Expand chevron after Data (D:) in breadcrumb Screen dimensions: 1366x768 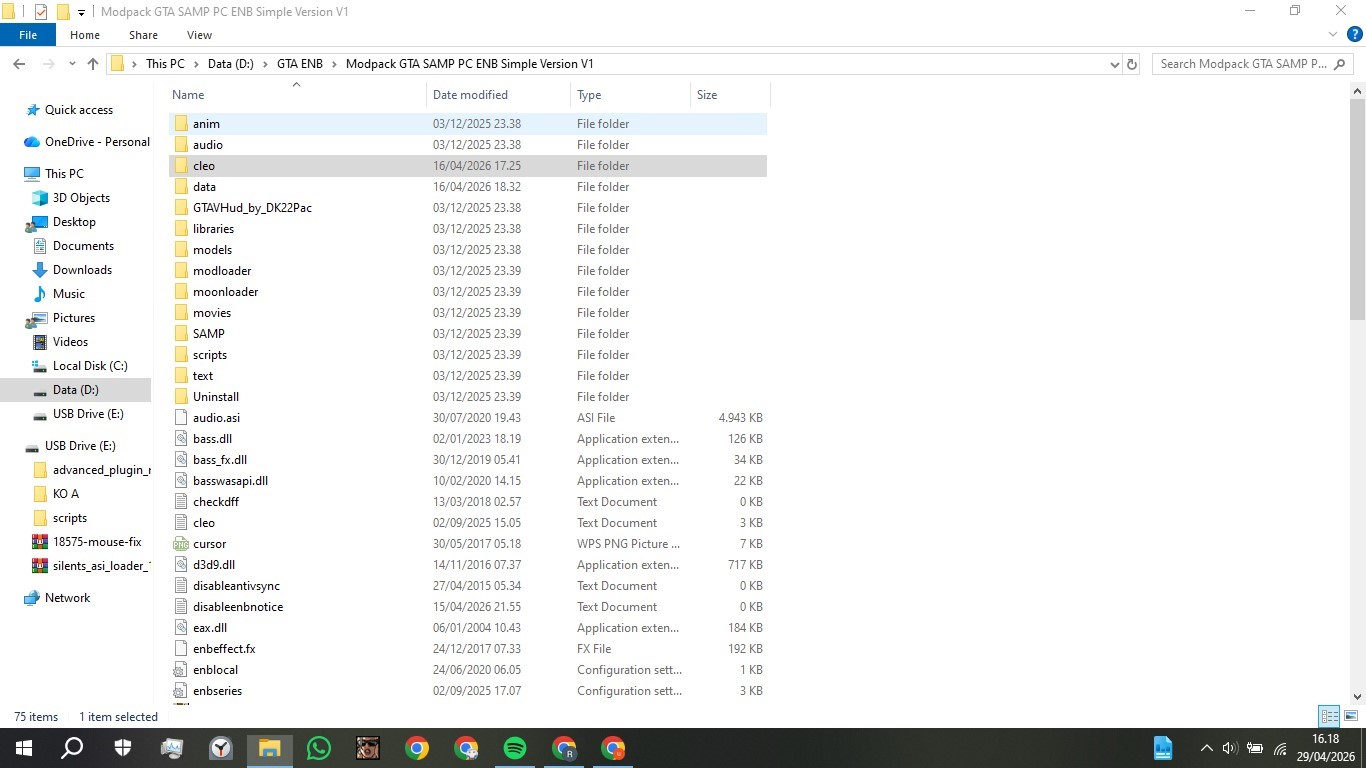(265, 64)
